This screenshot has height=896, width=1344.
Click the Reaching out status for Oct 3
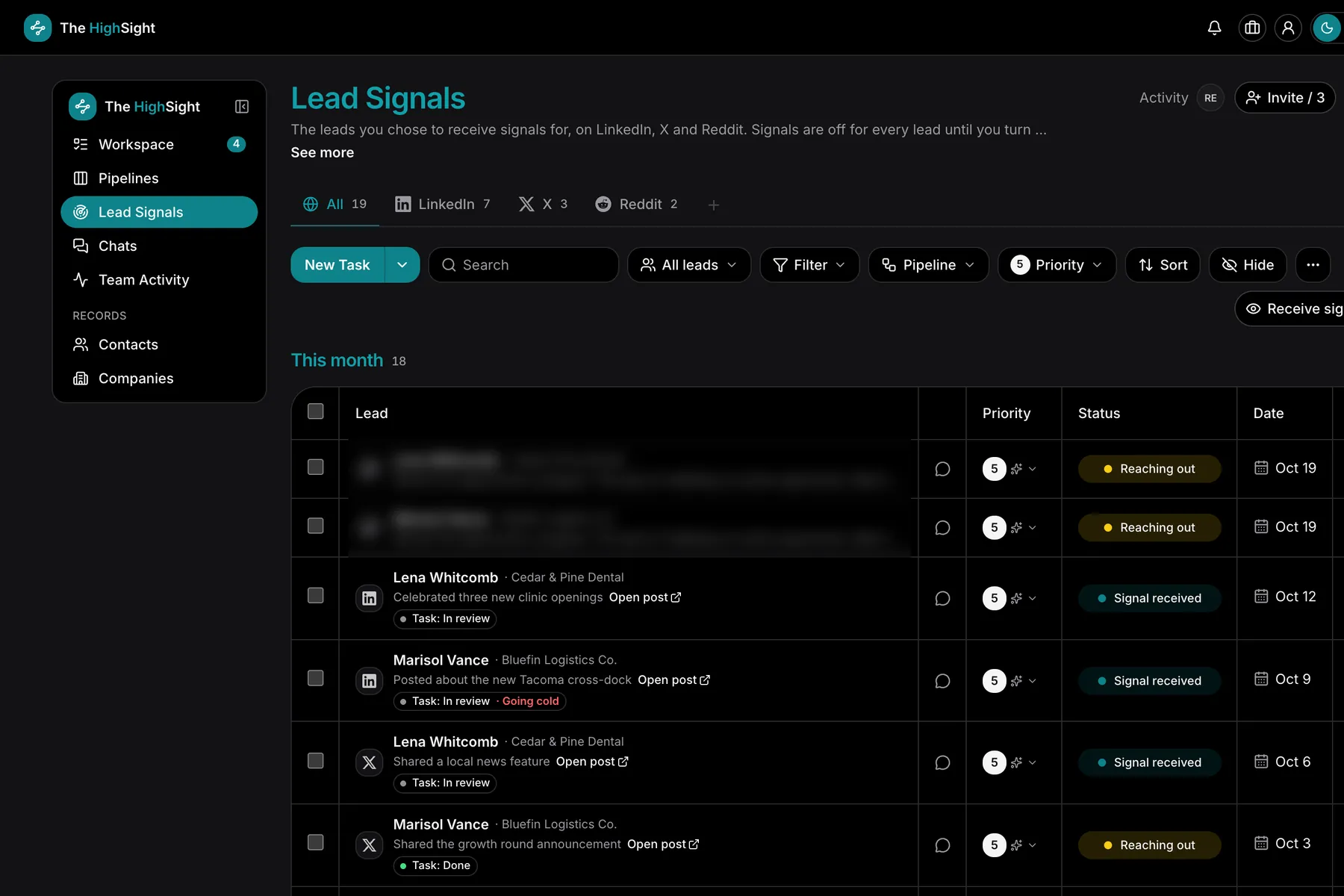(x=1150, y=845)
